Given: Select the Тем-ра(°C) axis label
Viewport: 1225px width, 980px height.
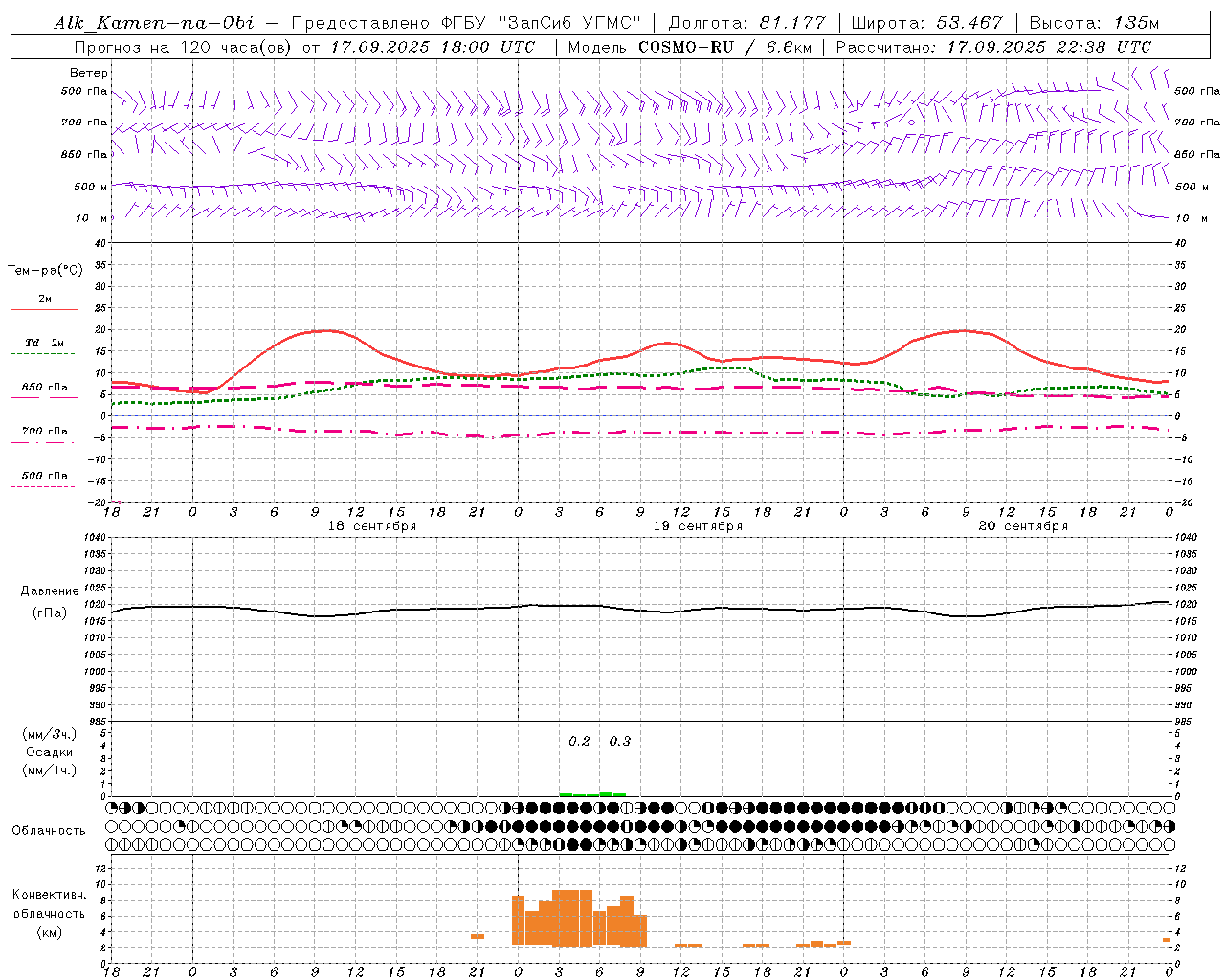Looking at the screenshot, I should (45, 271).
